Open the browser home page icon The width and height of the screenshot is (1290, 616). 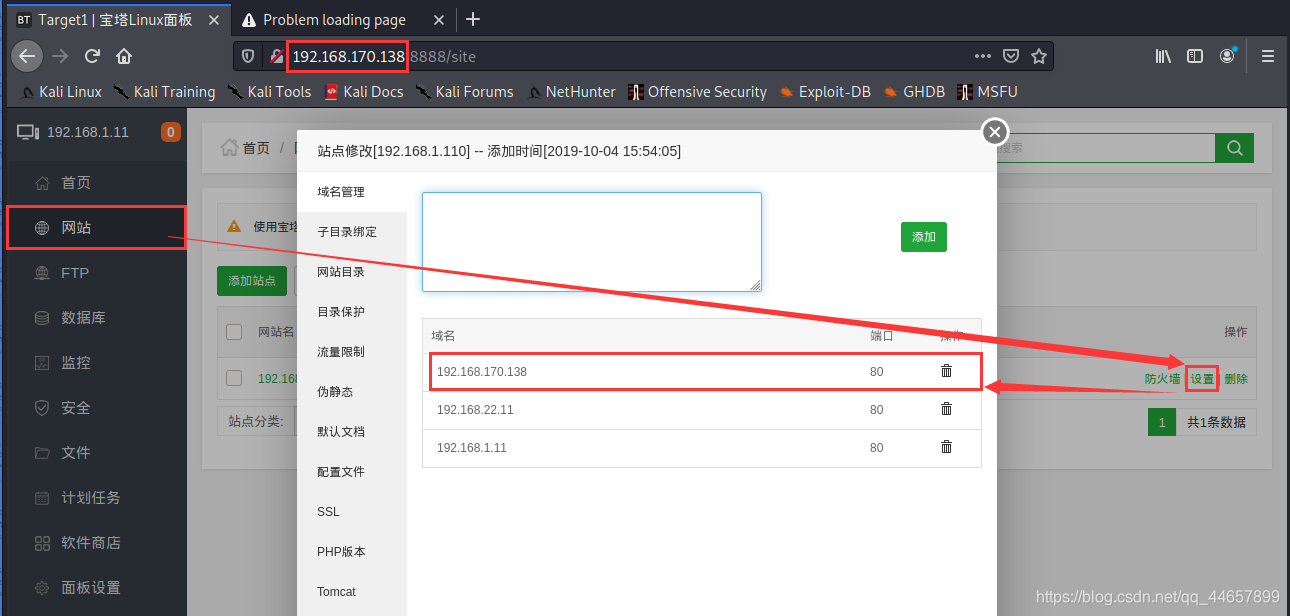coord(124,56)
